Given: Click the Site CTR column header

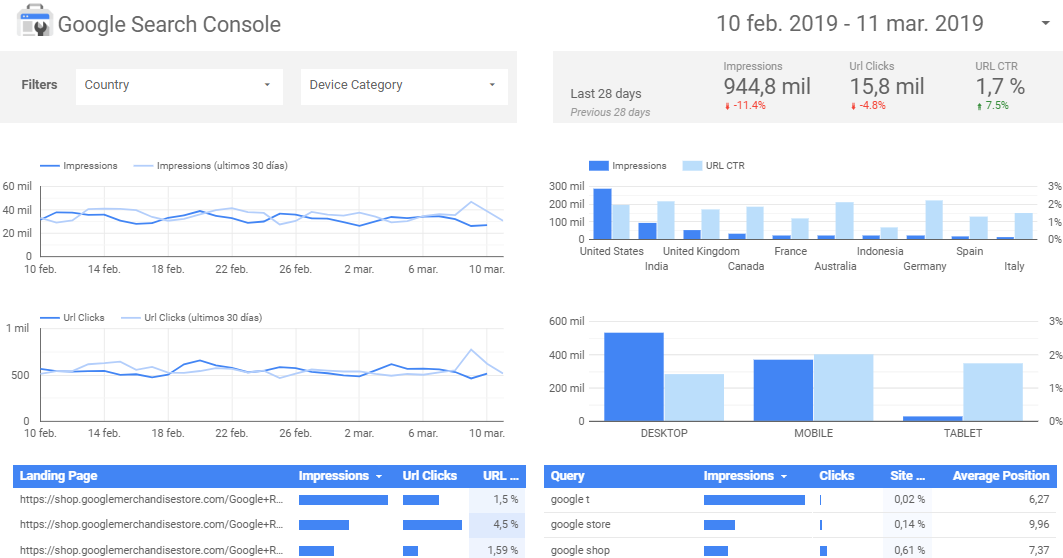Looking at the screenshot, I should (907, 476).
